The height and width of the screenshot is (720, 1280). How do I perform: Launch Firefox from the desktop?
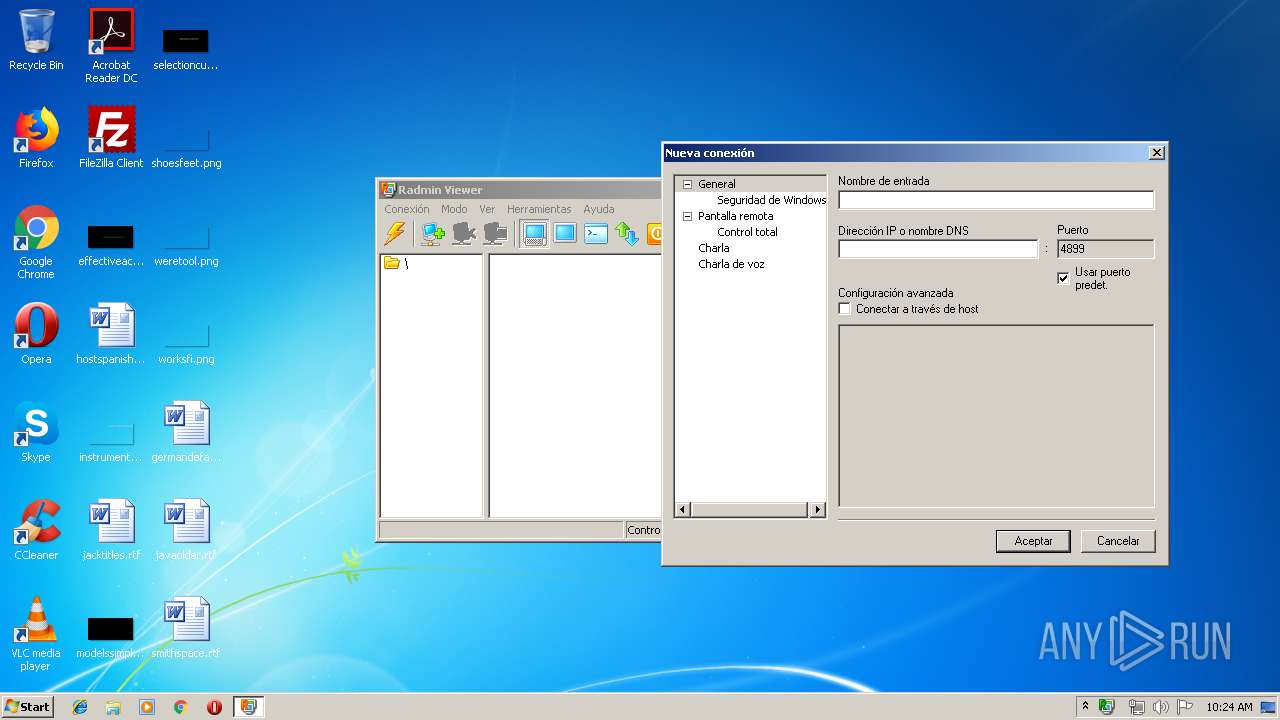[36, 138]
